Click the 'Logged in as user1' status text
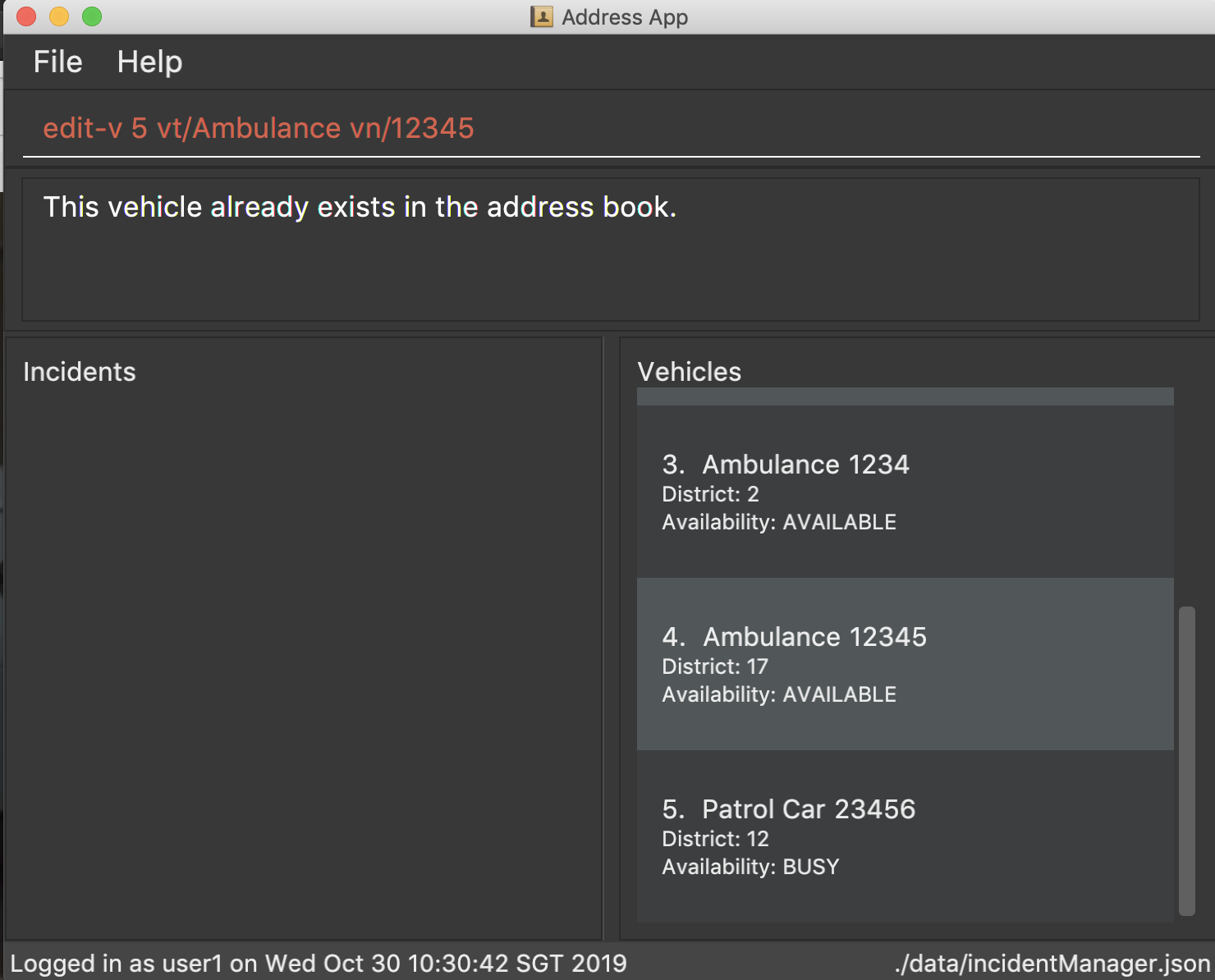Screen dimensions: 1215x980 coord(319,963)
